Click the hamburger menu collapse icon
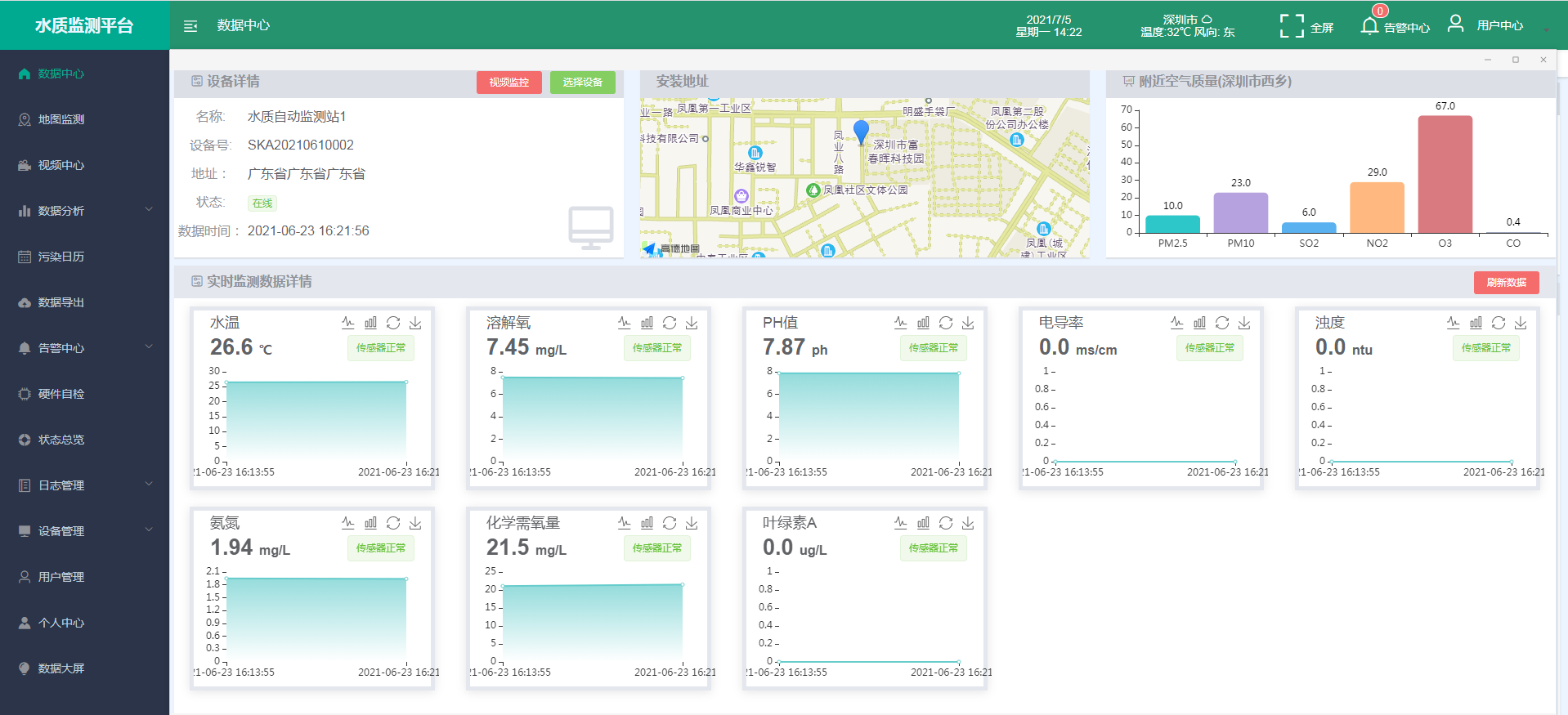 pos(190,26)
